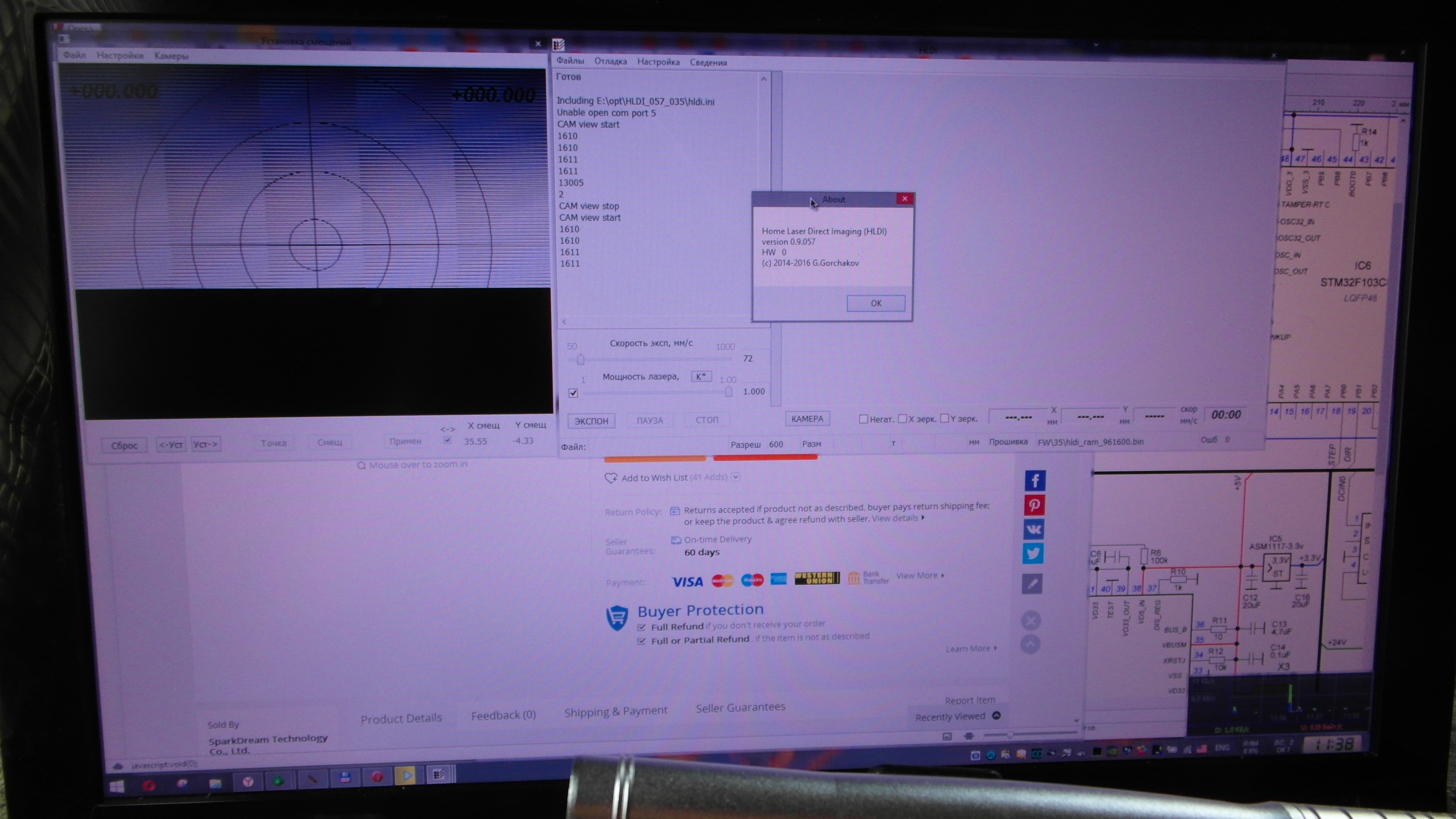Image resolution: width=1456 pixels, height=819 pixels.
Task: Click the green NVIDIA tray icon
Action: point(1111,751)
